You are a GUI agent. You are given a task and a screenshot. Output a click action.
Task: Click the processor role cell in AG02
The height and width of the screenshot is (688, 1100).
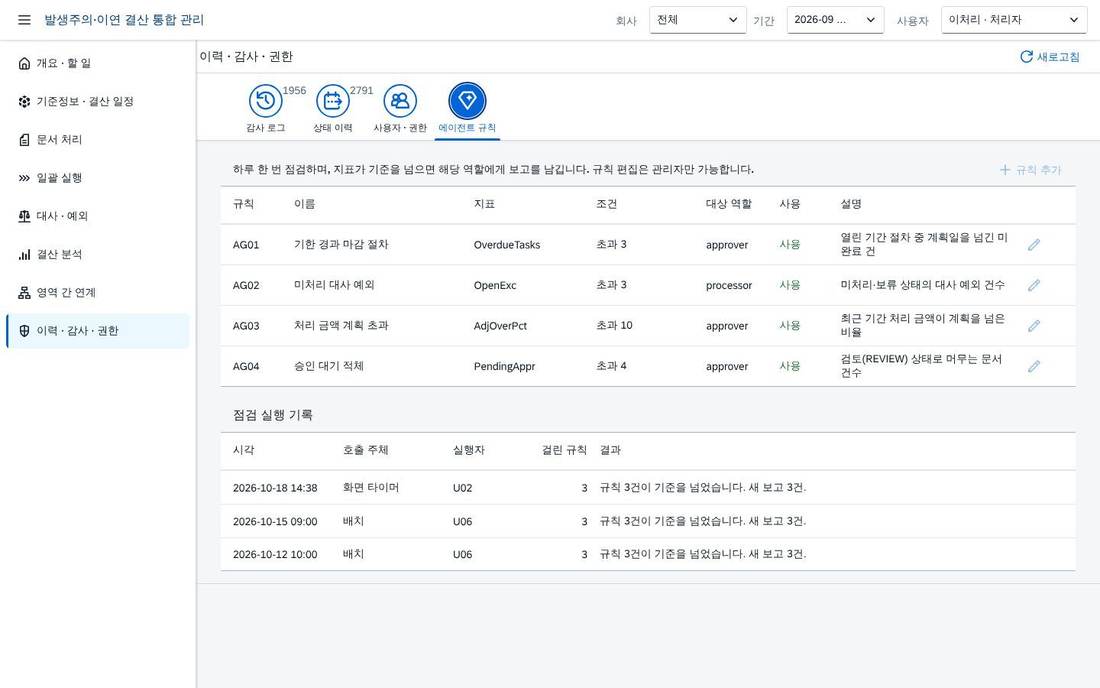coord(729,285)
